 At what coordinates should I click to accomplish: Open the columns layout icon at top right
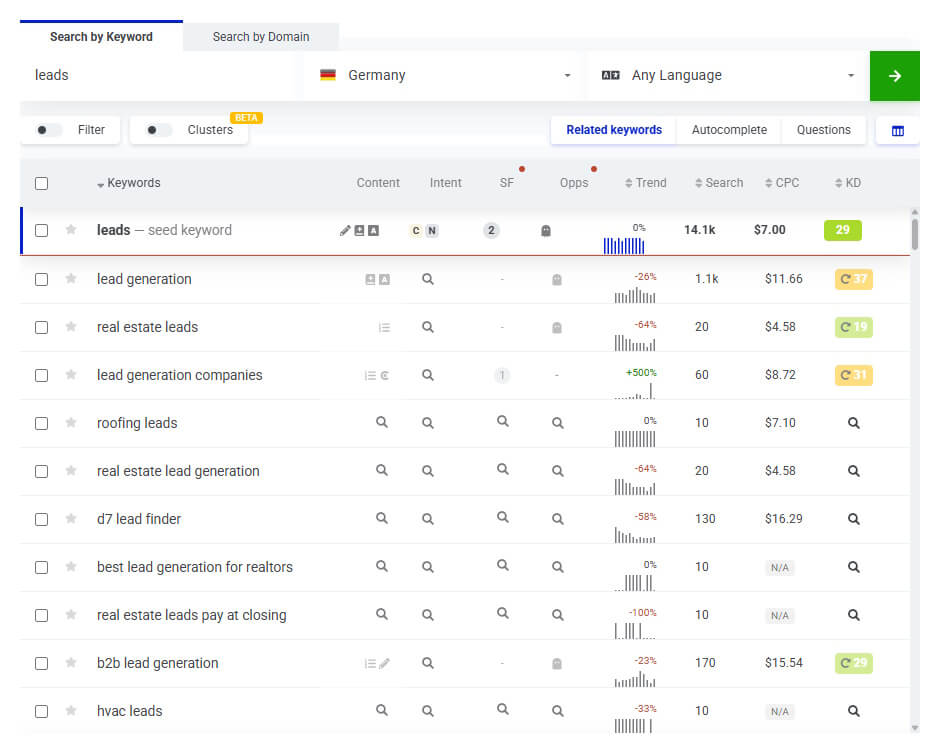(898, 130)
